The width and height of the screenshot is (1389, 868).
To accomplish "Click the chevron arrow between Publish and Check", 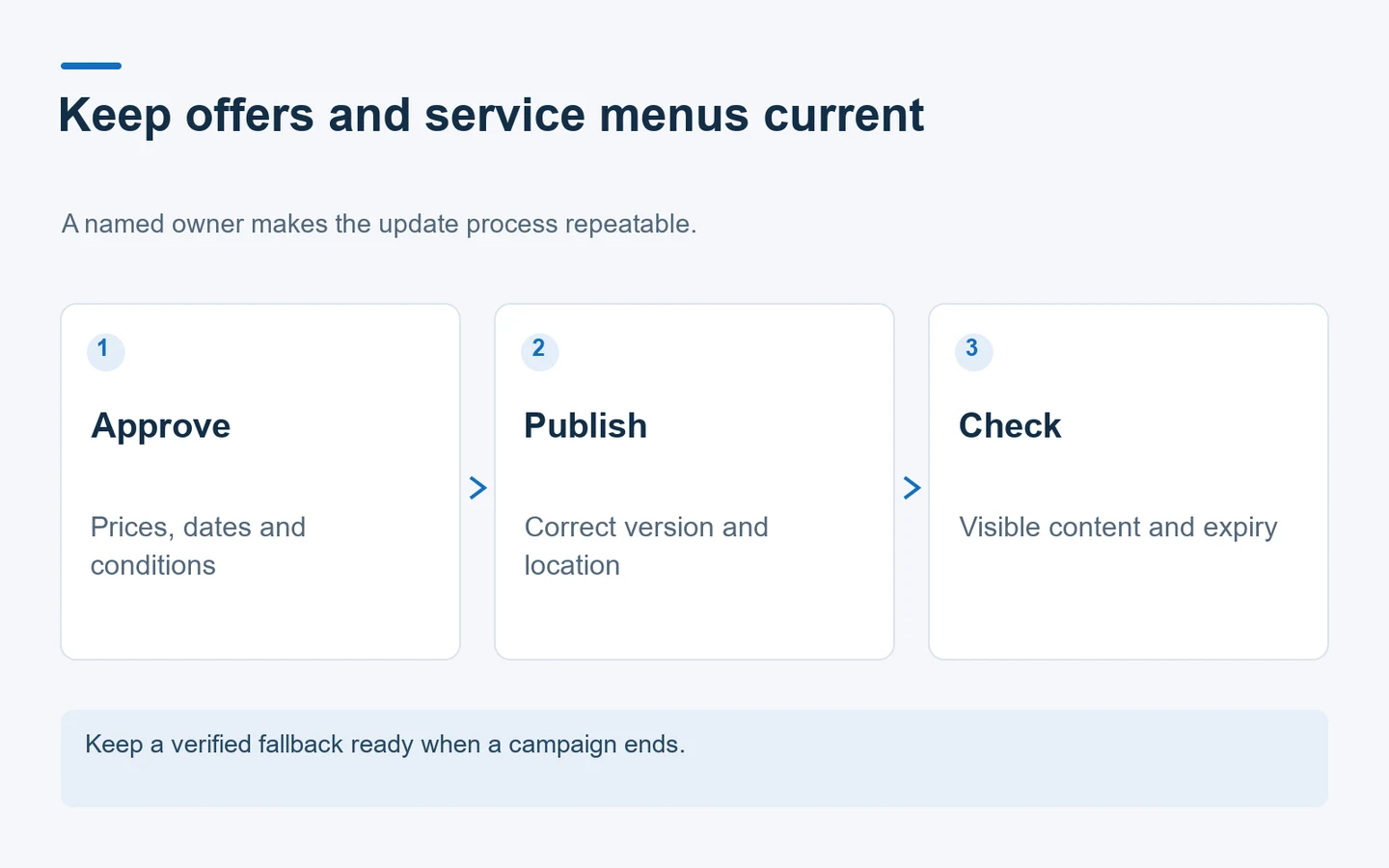I will coord(912,488).
